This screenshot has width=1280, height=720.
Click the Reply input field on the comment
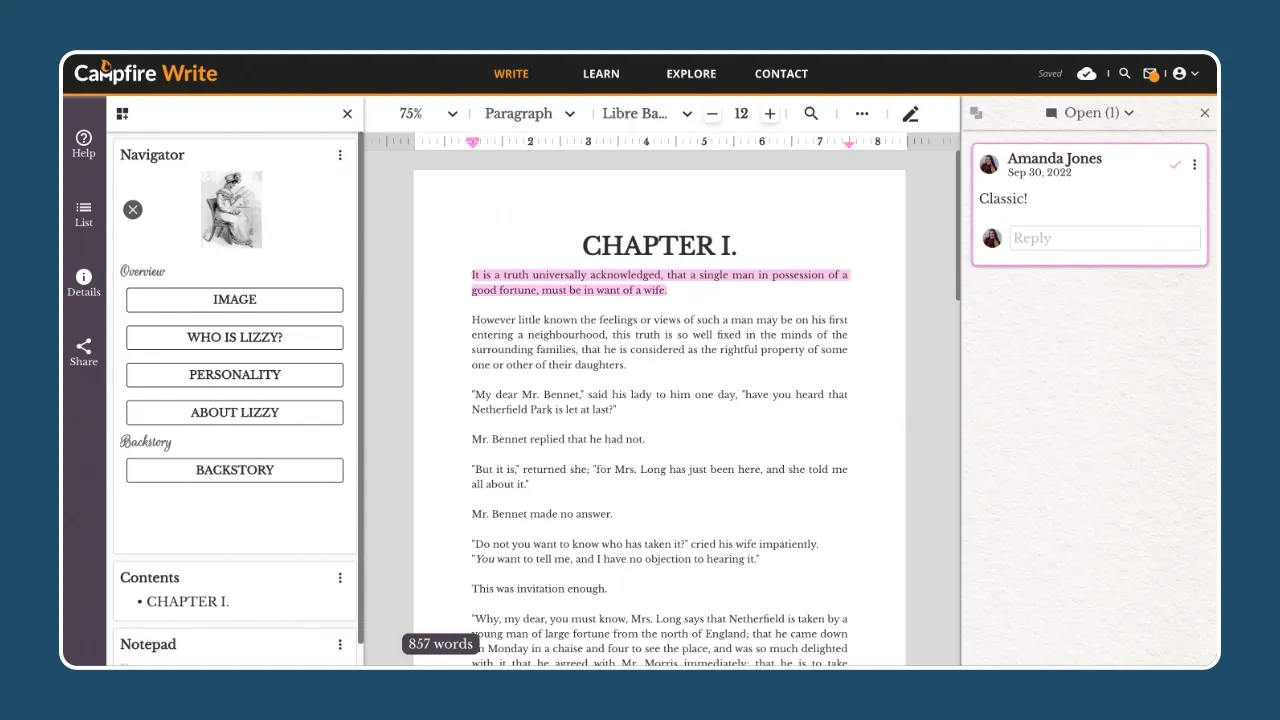click(1104, 238)
